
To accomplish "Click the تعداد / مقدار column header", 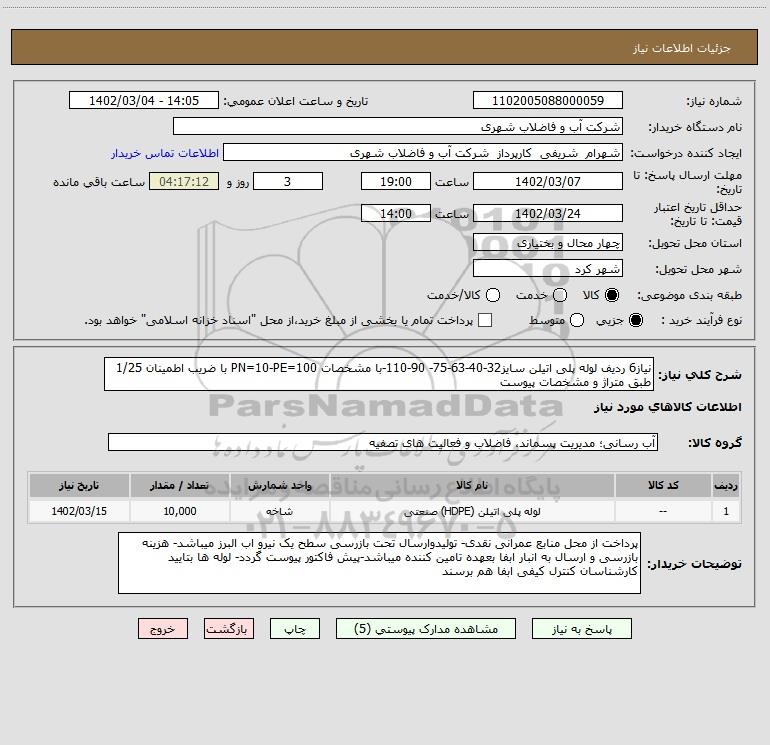I will (x=180, y=485).
